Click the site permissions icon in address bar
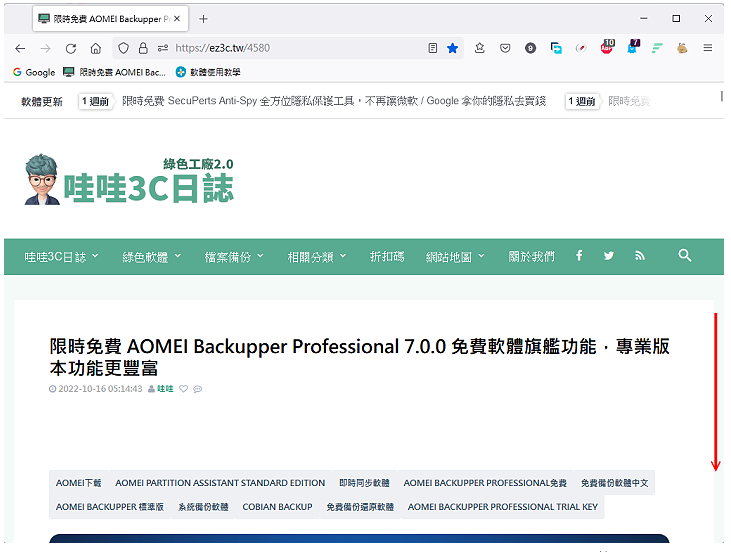Viewport: 731px width, 552px height. 163,48
